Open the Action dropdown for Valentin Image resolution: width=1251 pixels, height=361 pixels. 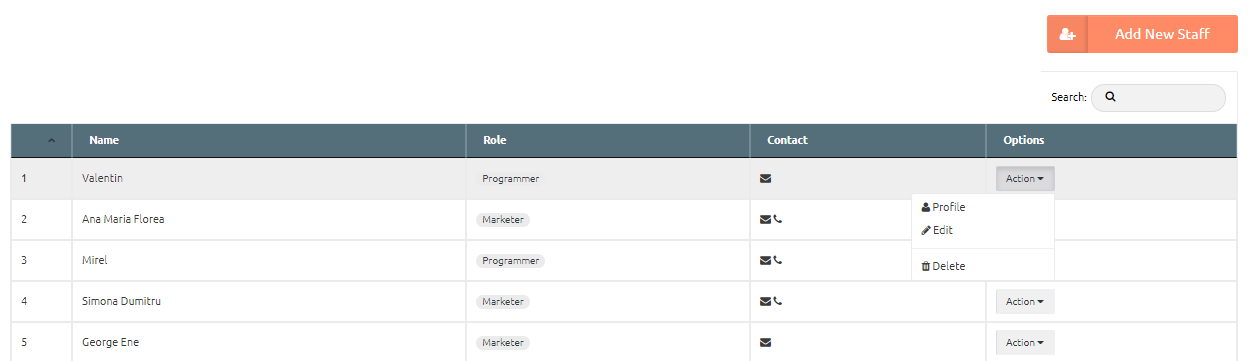tap(1025, 179)
